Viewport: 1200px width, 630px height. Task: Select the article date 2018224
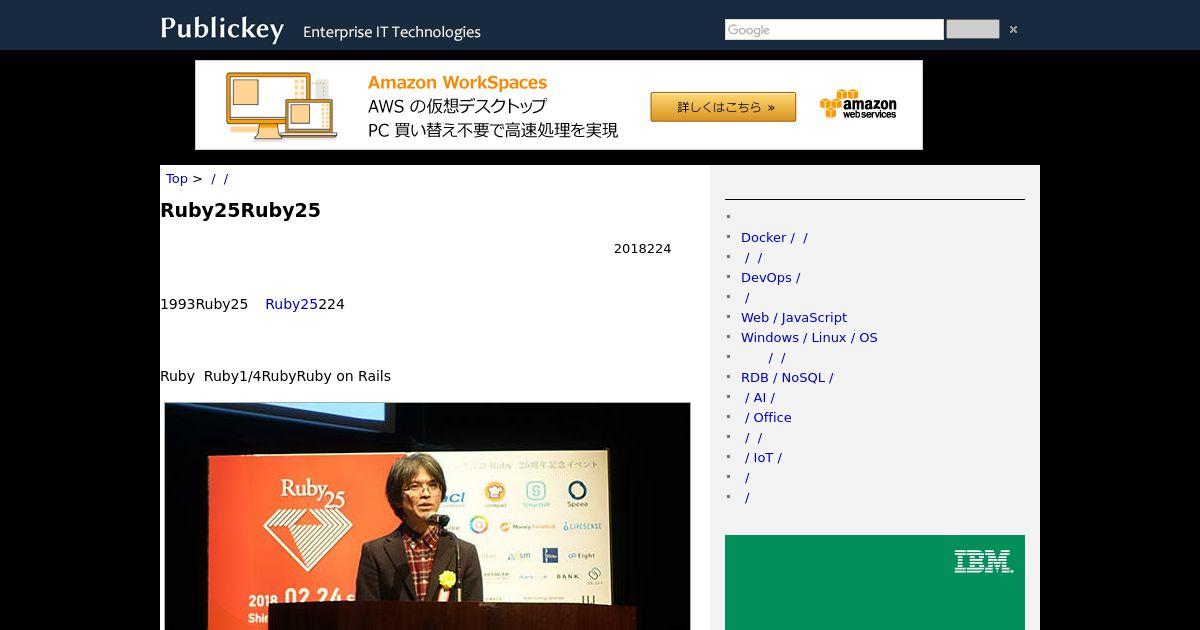pos(642,249)
